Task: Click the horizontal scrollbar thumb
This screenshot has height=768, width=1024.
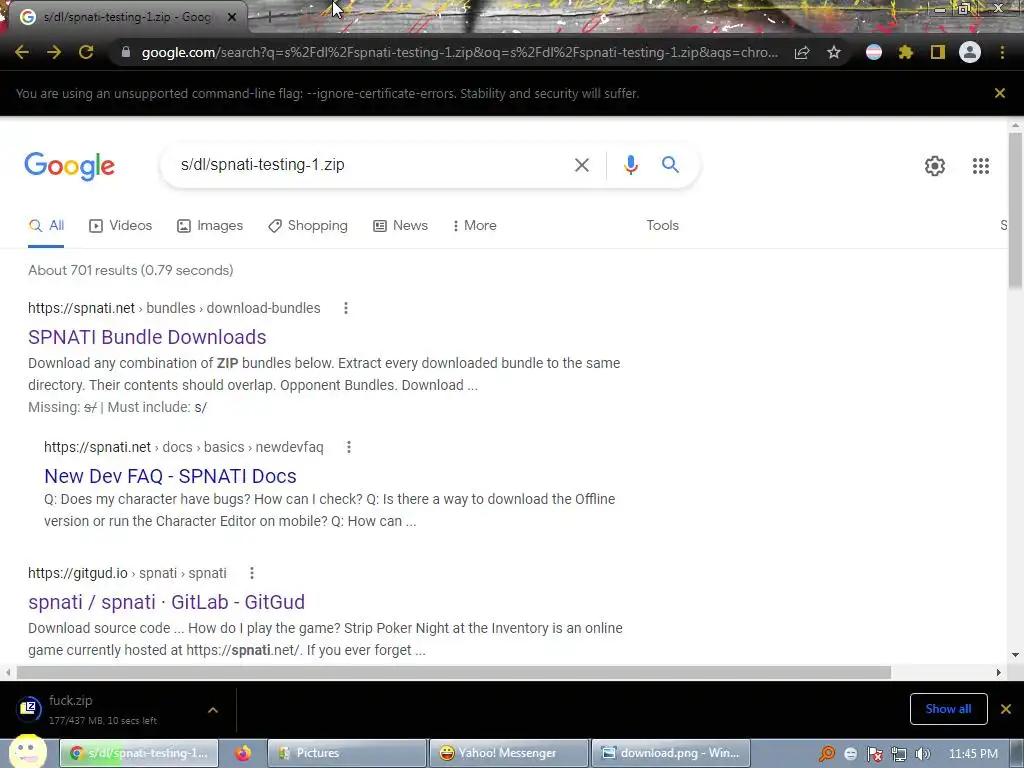Action: pos(453,673)
